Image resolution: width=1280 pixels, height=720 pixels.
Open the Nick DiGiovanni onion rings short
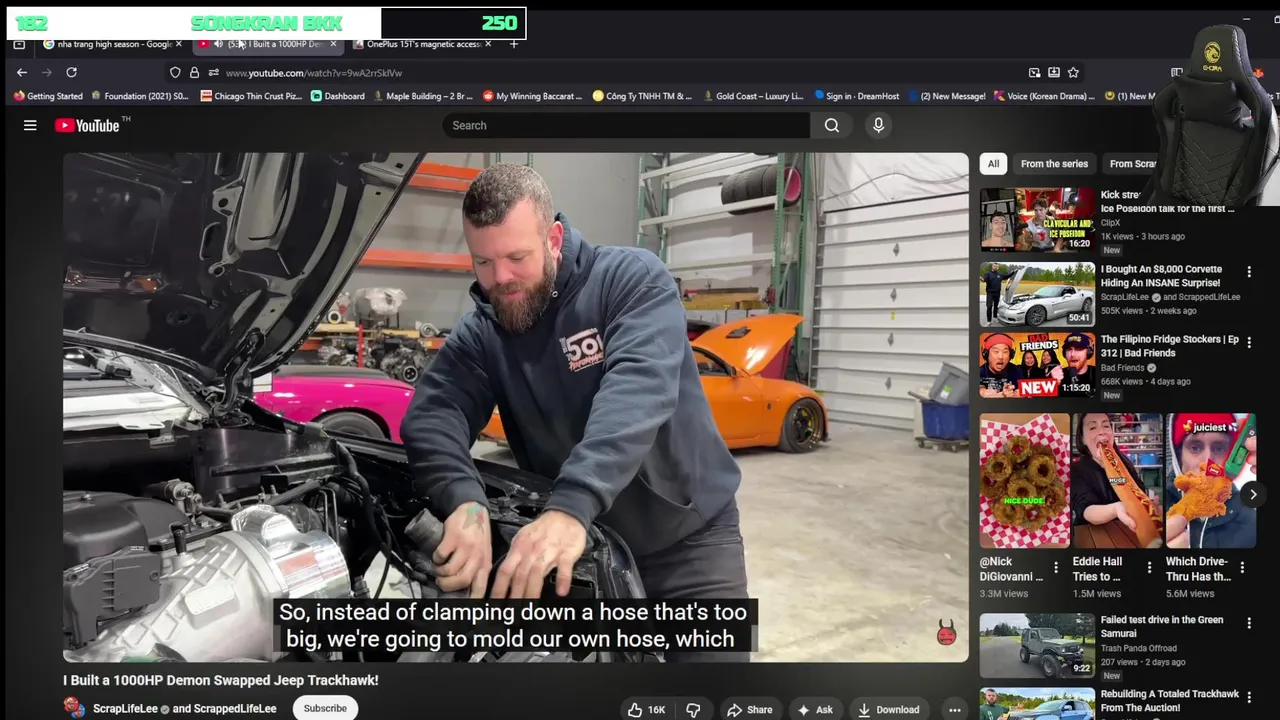click(x=1024, y=481)
